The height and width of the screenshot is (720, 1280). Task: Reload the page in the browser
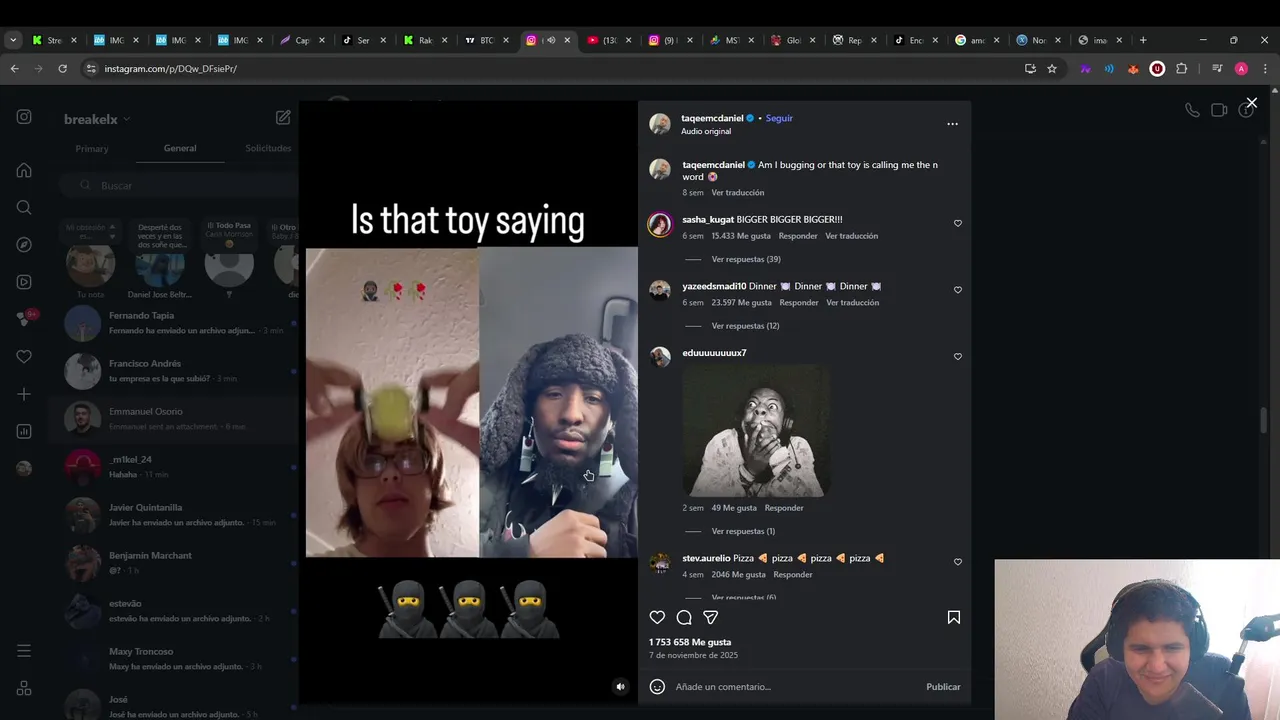(62, 68)
